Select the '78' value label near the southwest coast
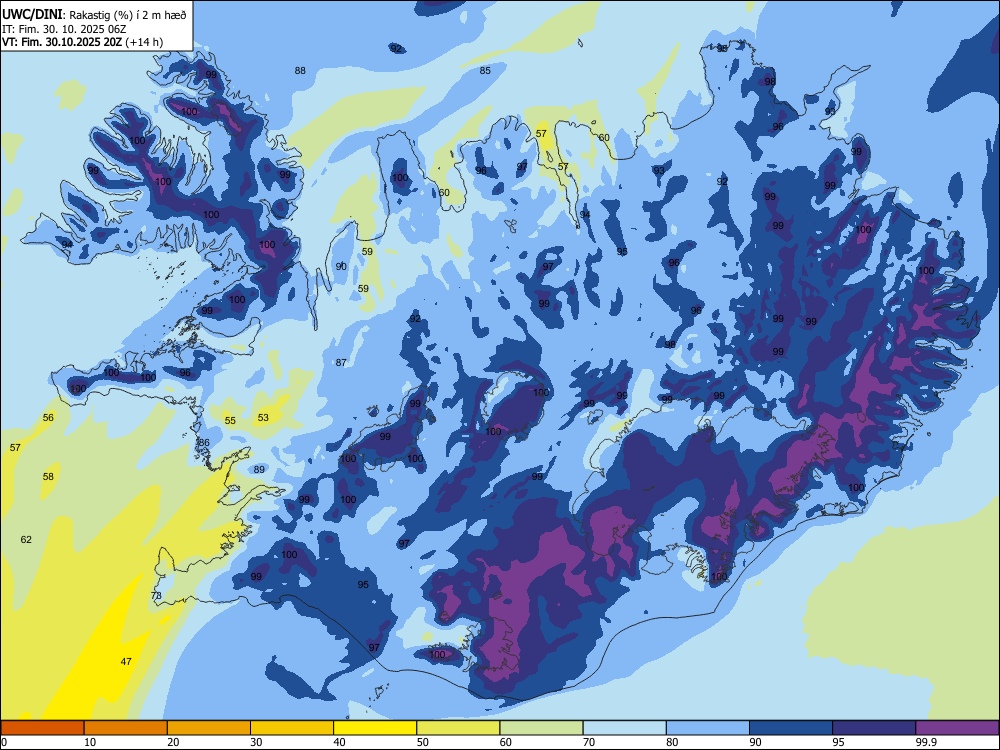The height and width of the screenshot is (750, 1000). [x=156, y=596]
